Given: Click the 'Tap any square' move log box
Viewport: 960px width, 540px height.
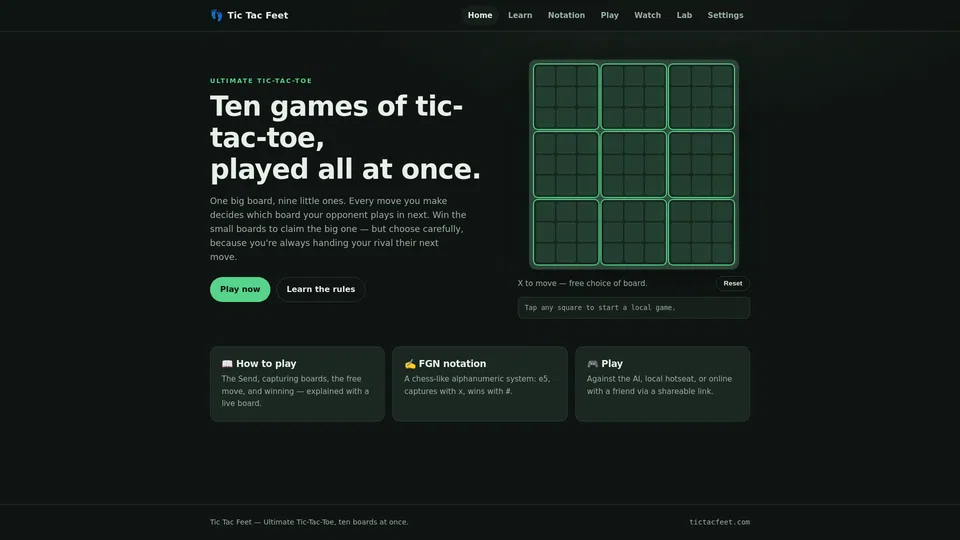Looking at the screenshot, I should 634,308.
